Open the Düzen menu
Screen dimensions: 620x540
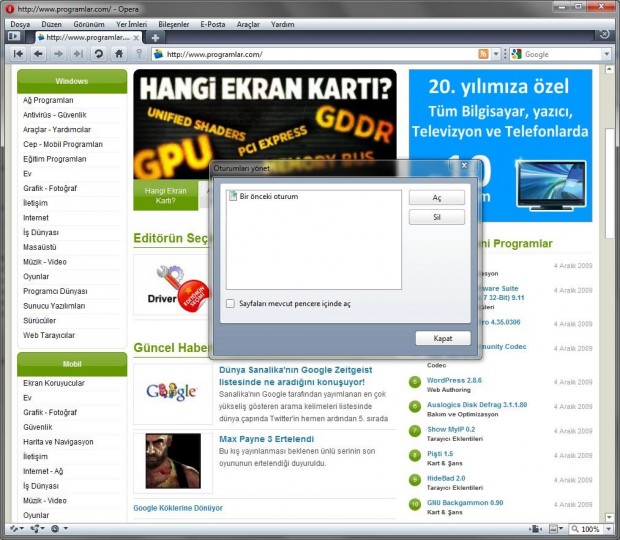(51, 24)
